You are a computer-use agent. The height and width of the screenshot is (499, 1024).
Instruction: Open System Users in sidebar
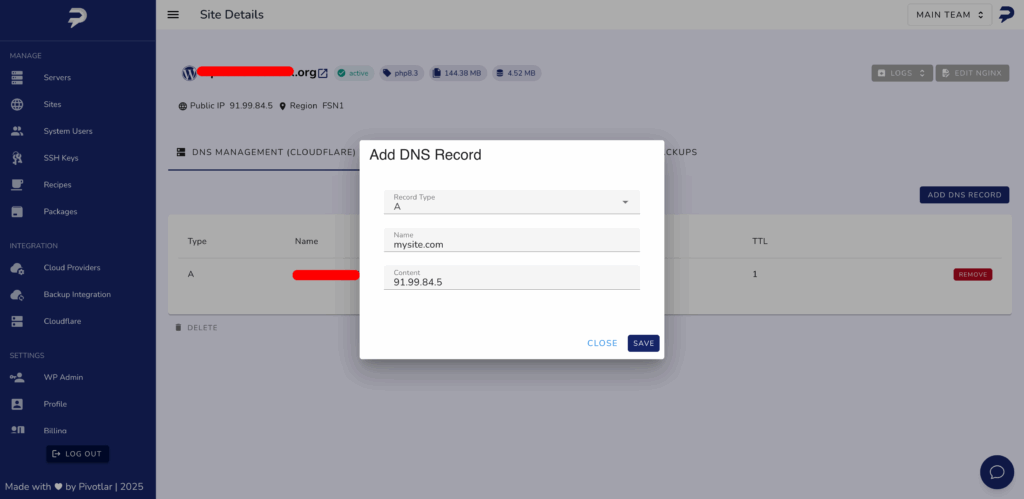pyautogui.click(x=68, y=131)
